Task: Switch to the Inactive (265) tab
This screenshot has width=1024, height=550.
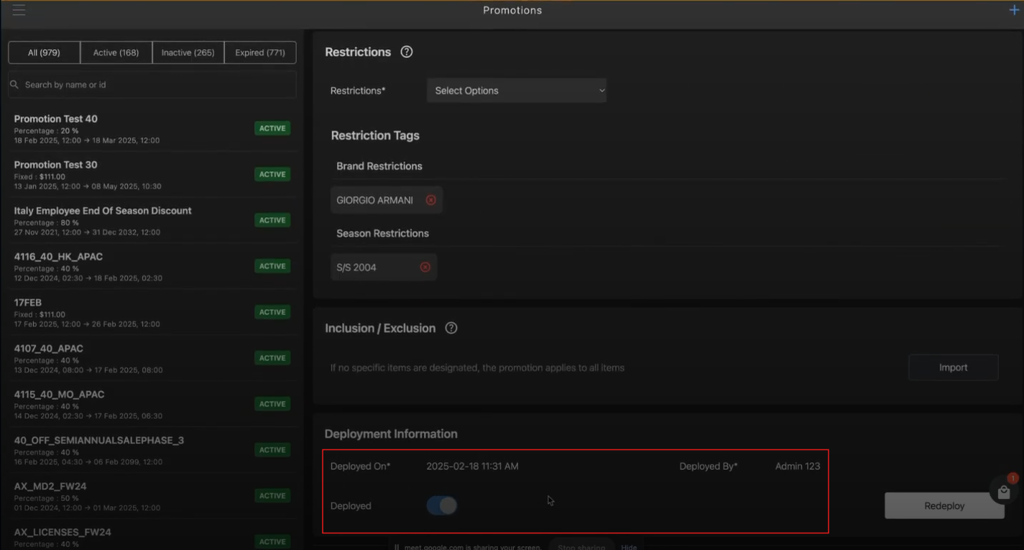Action: pos(187,52)
